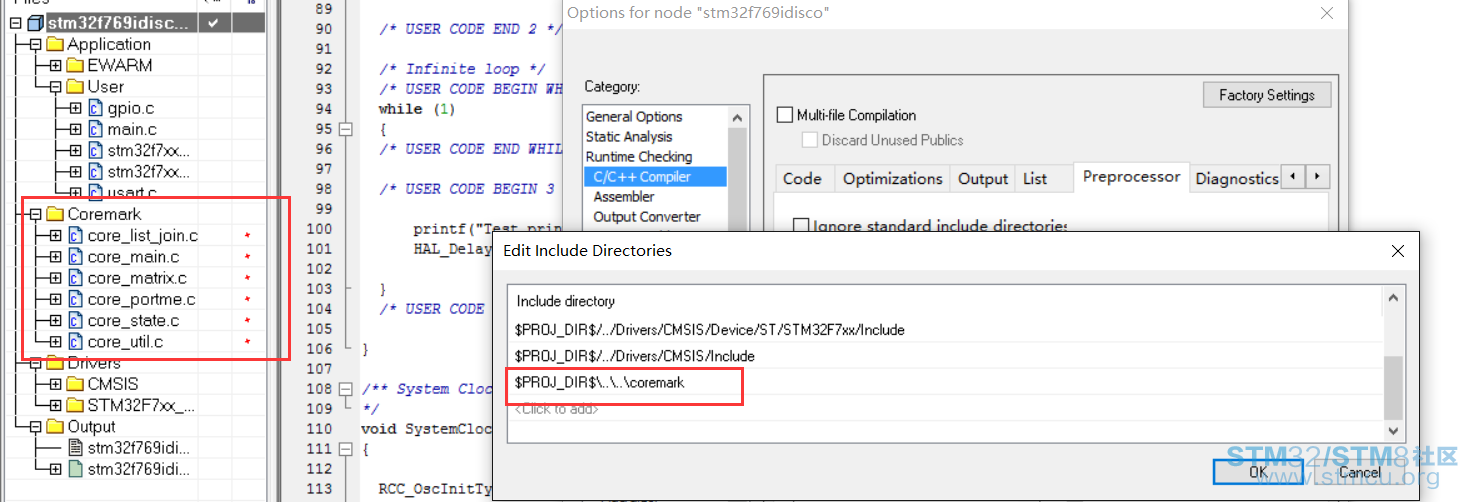Click the core_list_join.c file icon
This screenshot has width=1464, height=502.
coord(75,236)
